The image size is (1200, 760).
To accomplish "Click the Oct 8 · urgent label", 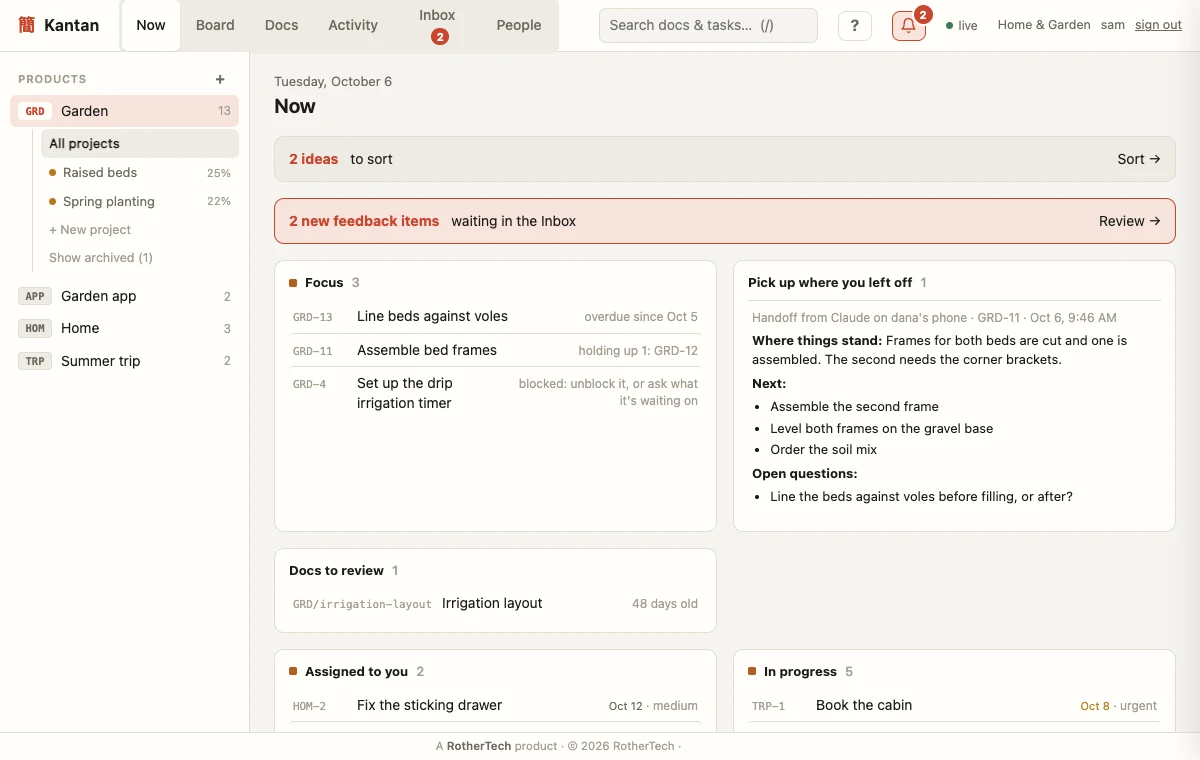I will pos(1118,706).
